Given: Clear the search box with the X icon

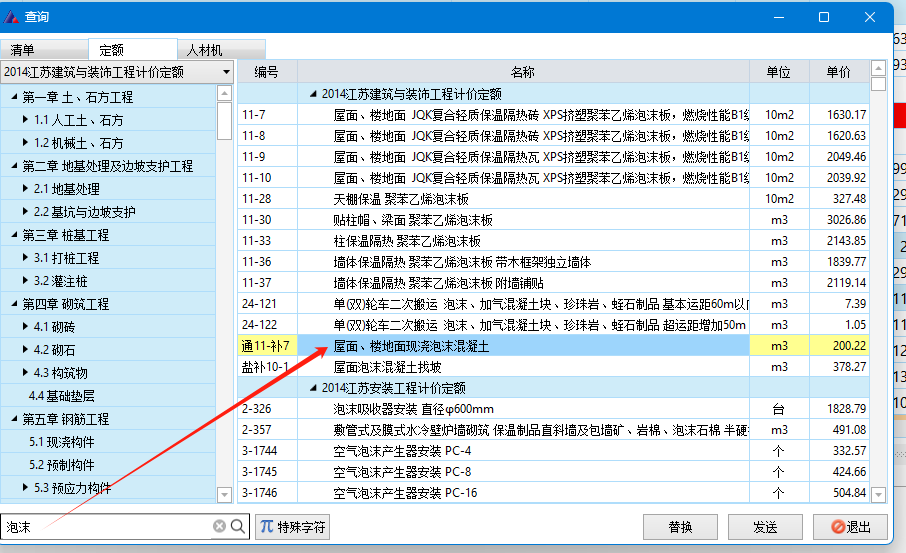Looking at the screenshot, I should click(219, 526).
